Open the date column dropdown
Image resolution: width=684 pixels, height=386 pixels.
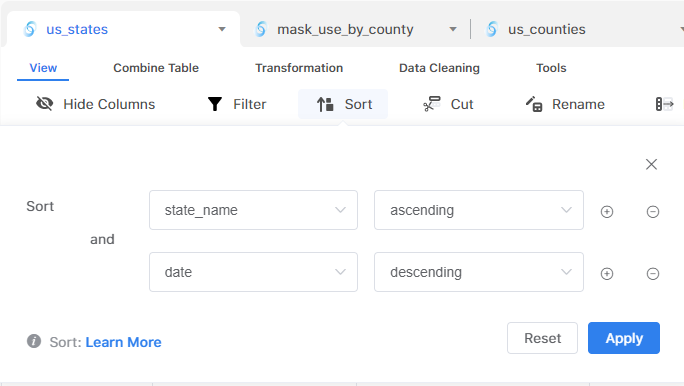(x=253, y=272)
